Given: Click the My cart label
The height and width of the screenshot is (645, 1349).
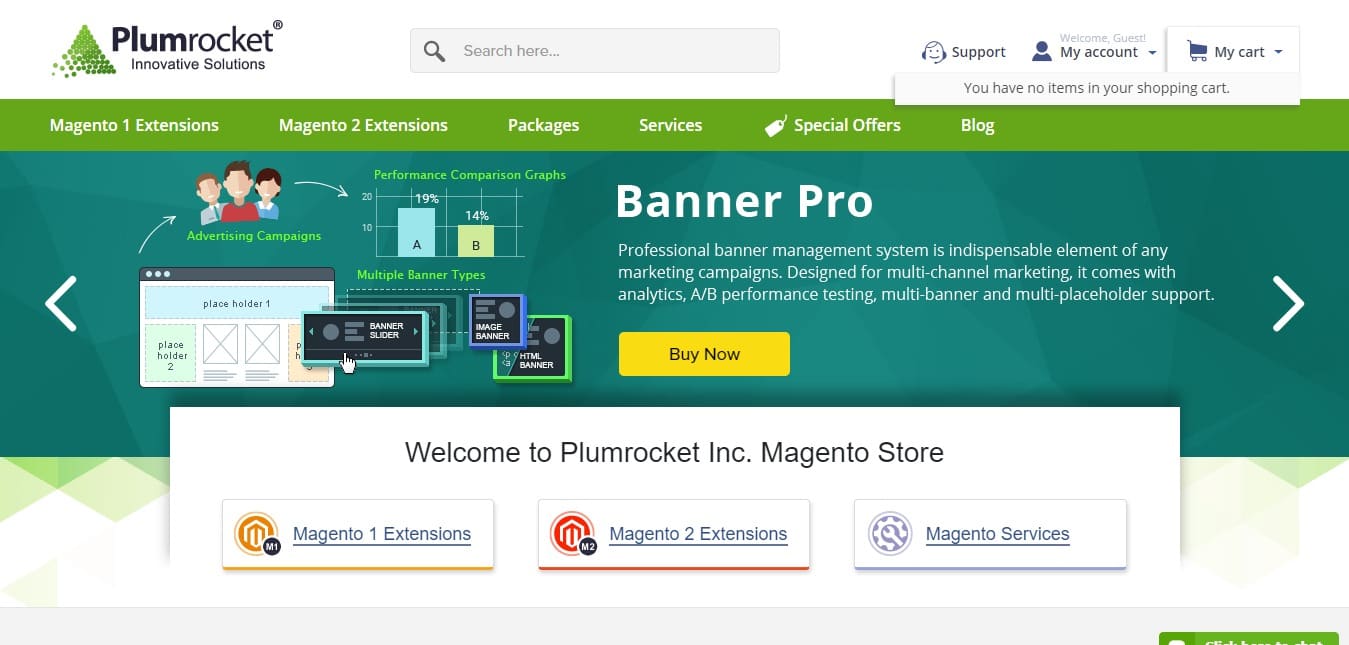Looking at the screenshot, I should 1239,52.
